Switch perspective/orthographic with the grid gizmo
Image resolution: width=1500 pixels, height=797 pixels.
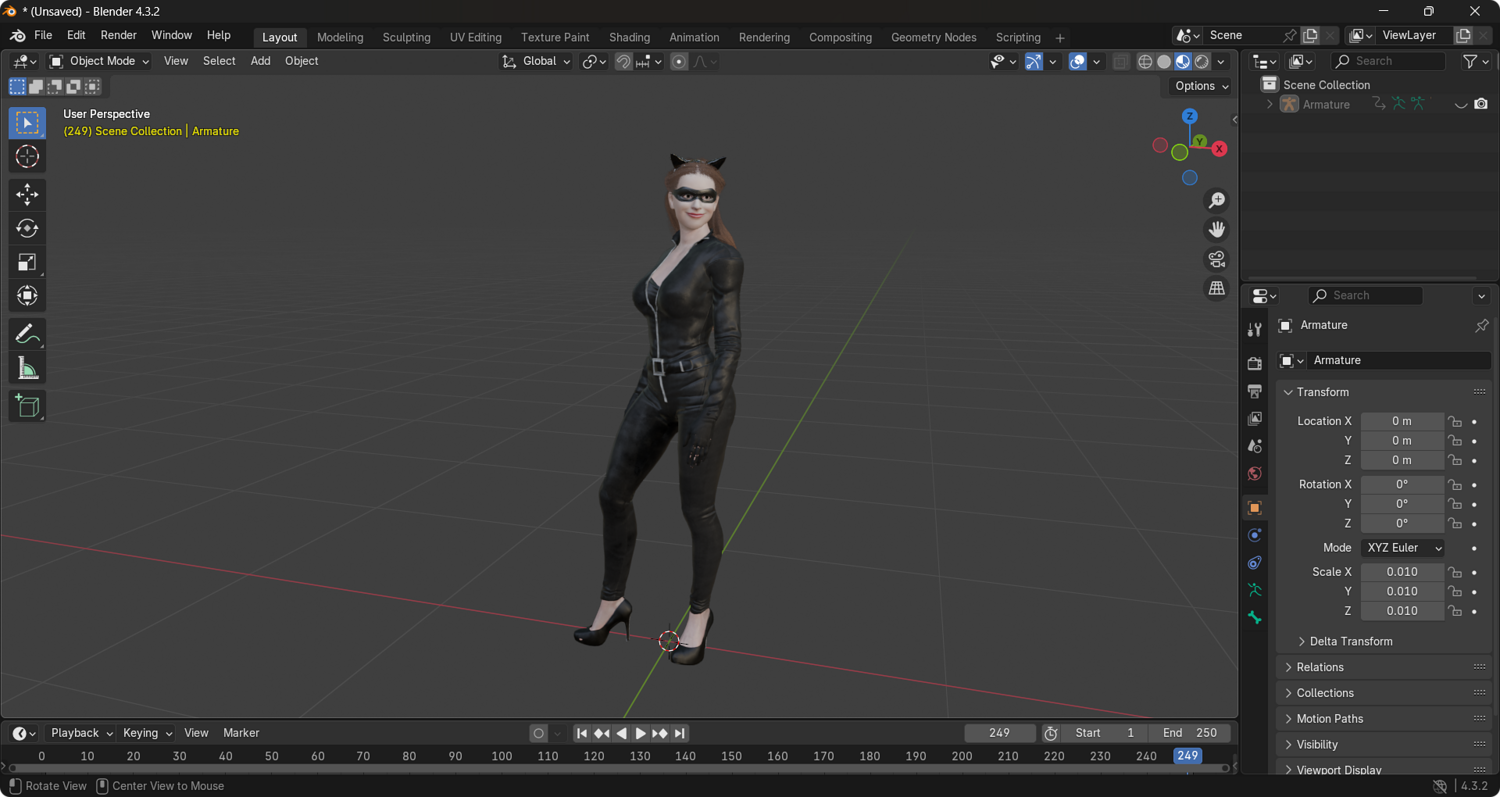(1217, 288)
